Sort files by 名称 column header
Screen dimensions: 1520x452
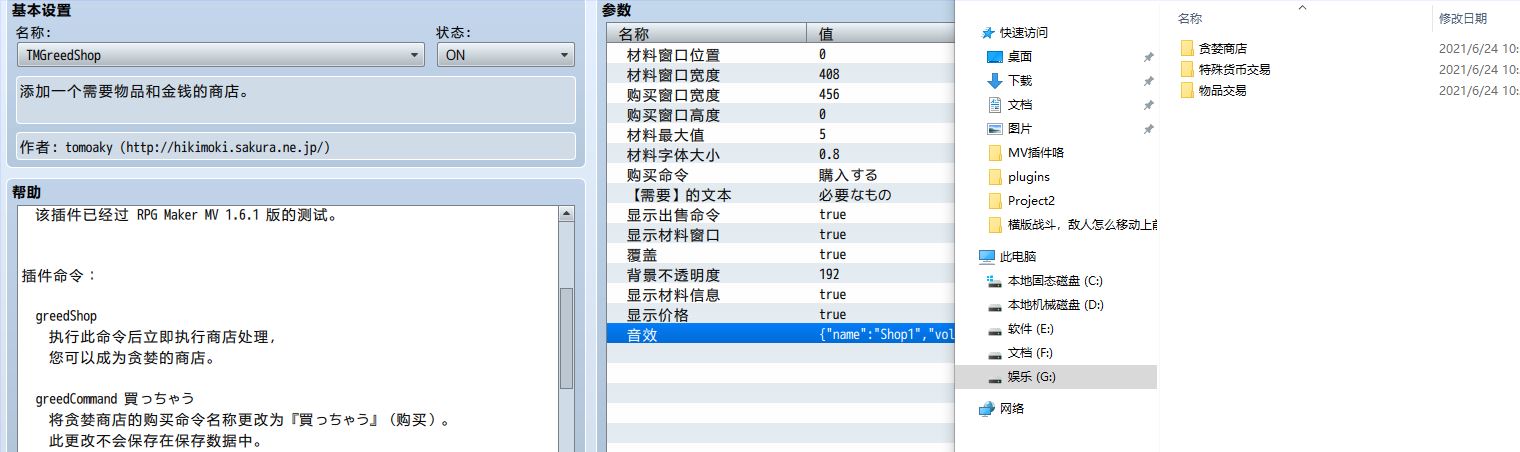[1189, 18]
